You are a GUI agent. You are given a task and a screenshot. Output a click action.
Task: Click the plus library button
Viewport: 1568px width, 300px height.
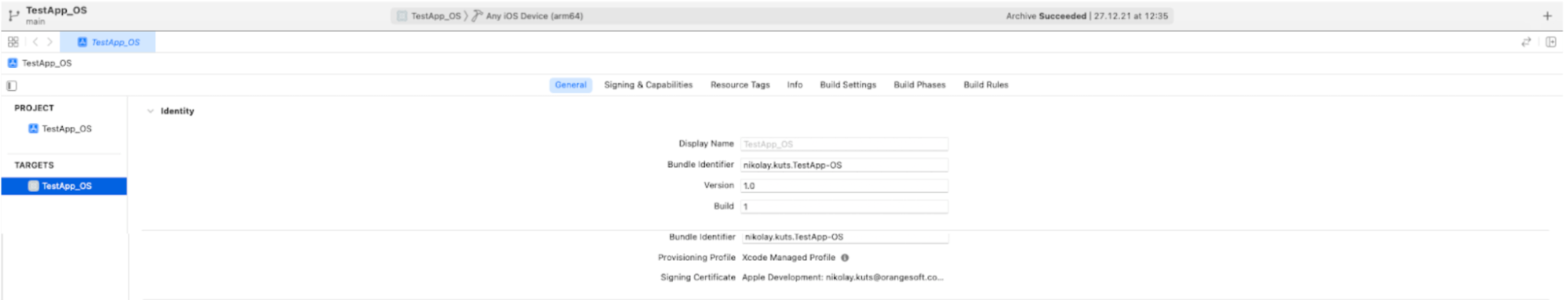[x=1547, y=16]
